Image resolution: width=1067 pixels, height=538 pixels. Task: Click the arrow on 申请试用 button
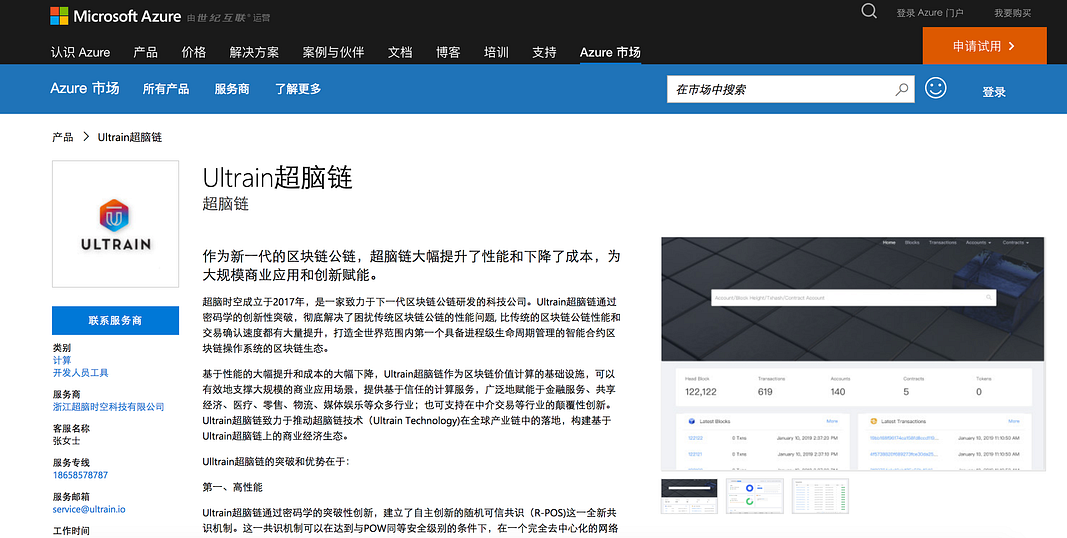tap(1012, 46)
